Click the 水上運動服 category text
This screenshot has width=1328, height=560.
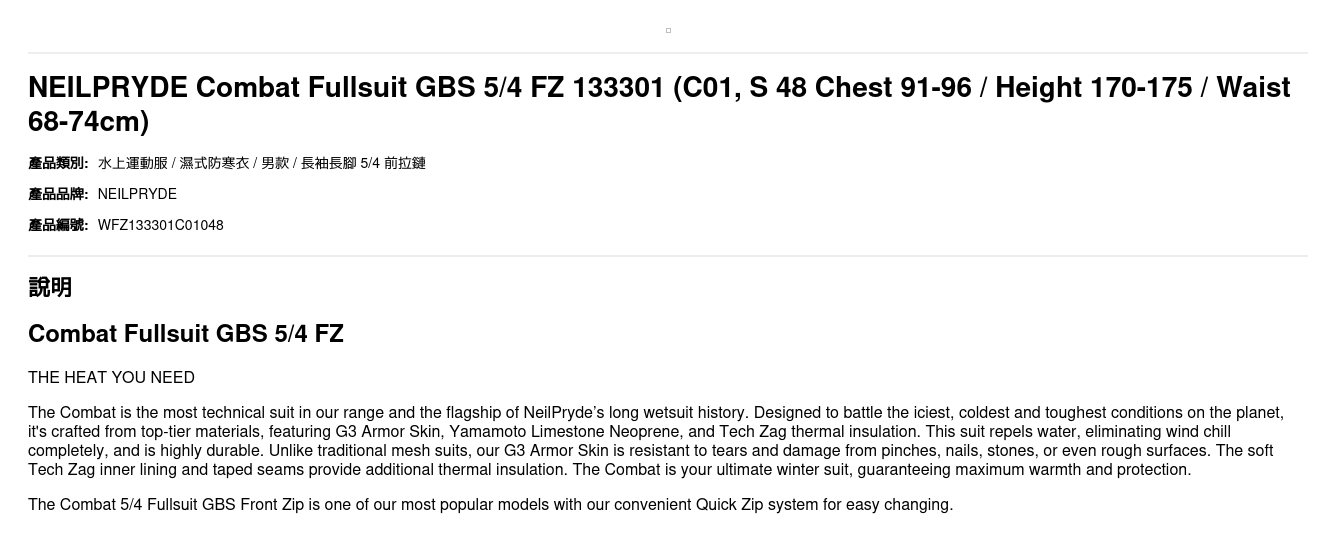(132, 163)
